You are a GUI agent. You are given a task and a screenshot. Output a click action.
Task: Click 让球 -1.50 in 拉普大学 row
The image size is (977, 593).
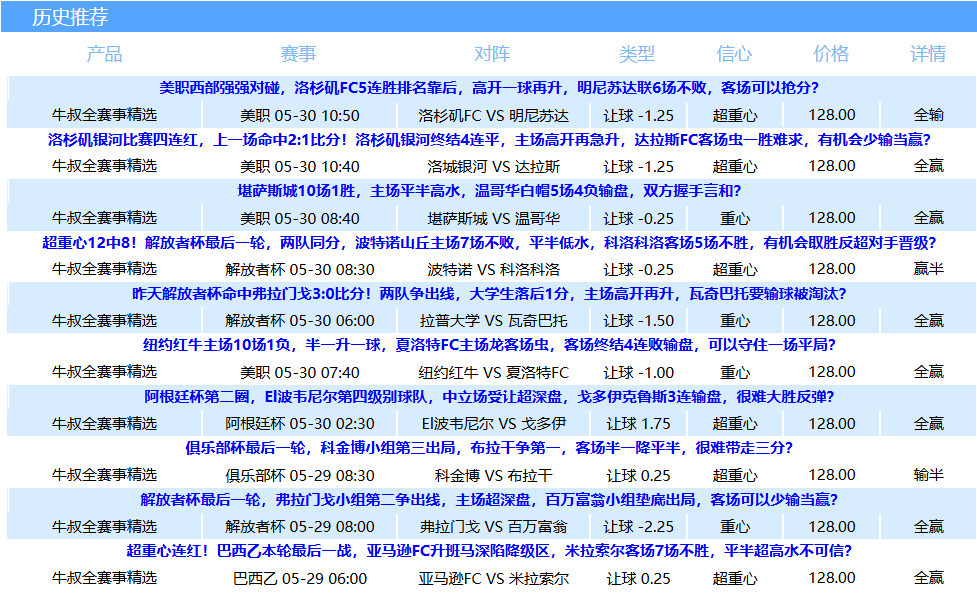639,321
